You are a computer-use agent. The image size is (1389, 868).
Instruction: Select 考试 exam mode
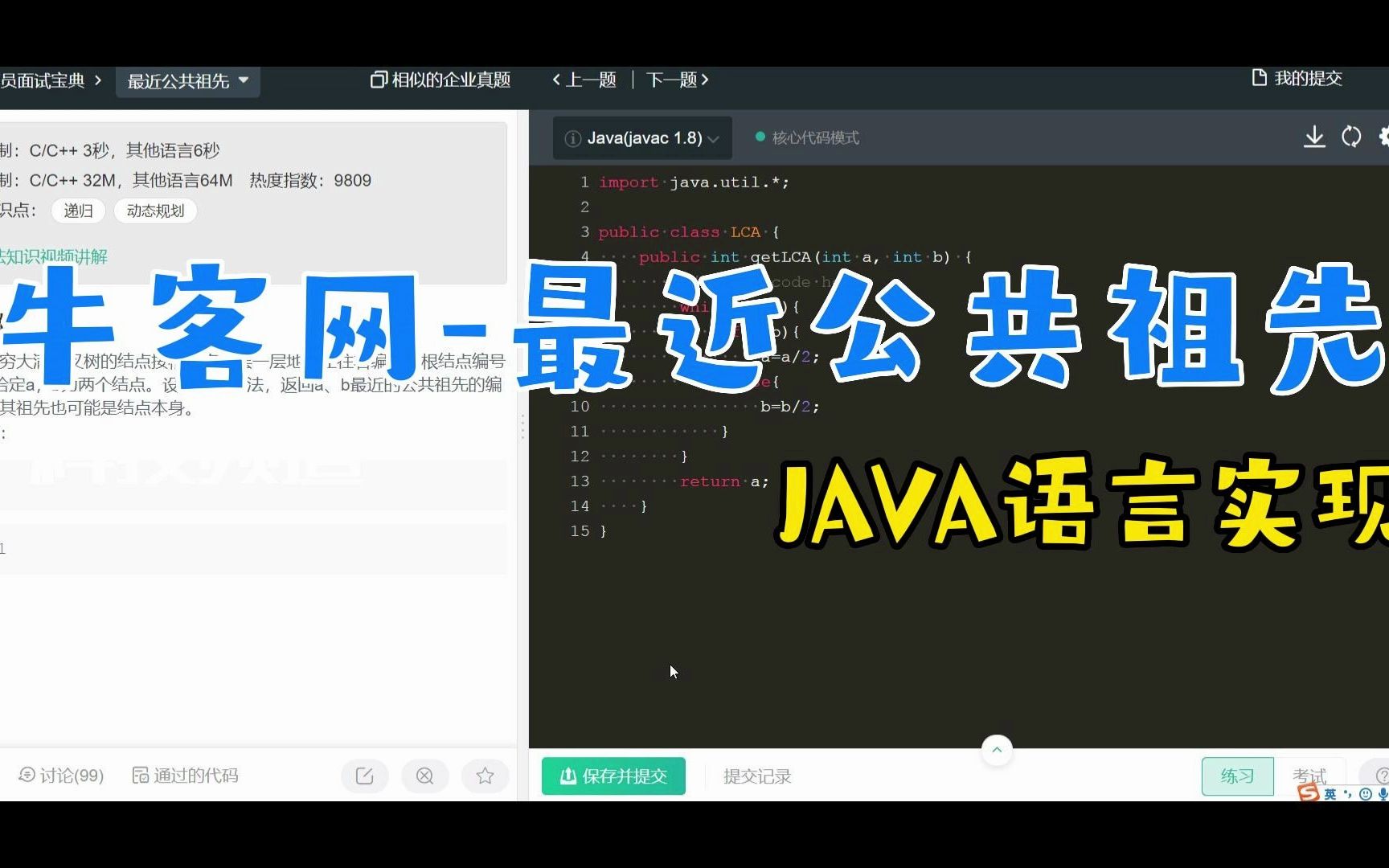click(x=1309, y=776)
